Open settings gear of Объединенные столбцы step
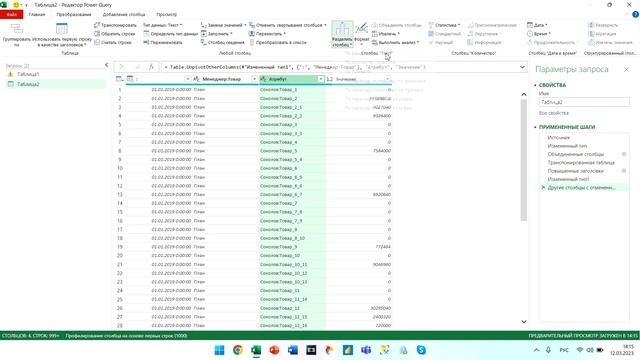 coord(624,154)
